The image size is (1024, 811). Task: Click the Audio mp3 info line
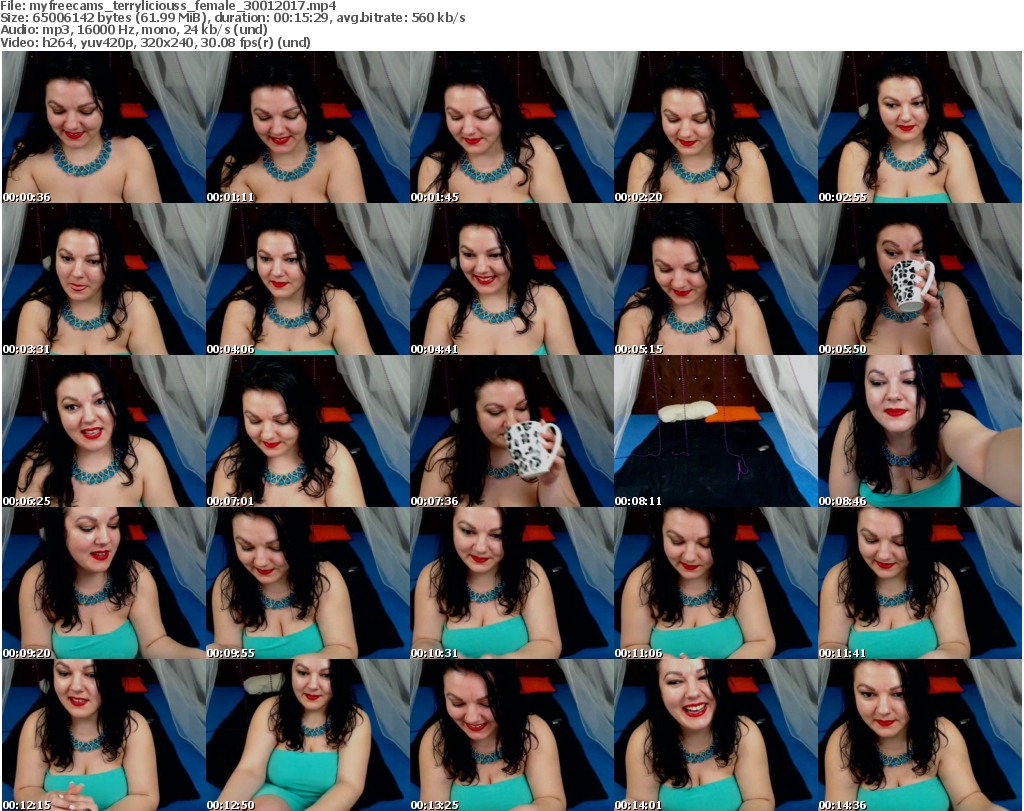point(134,30)
